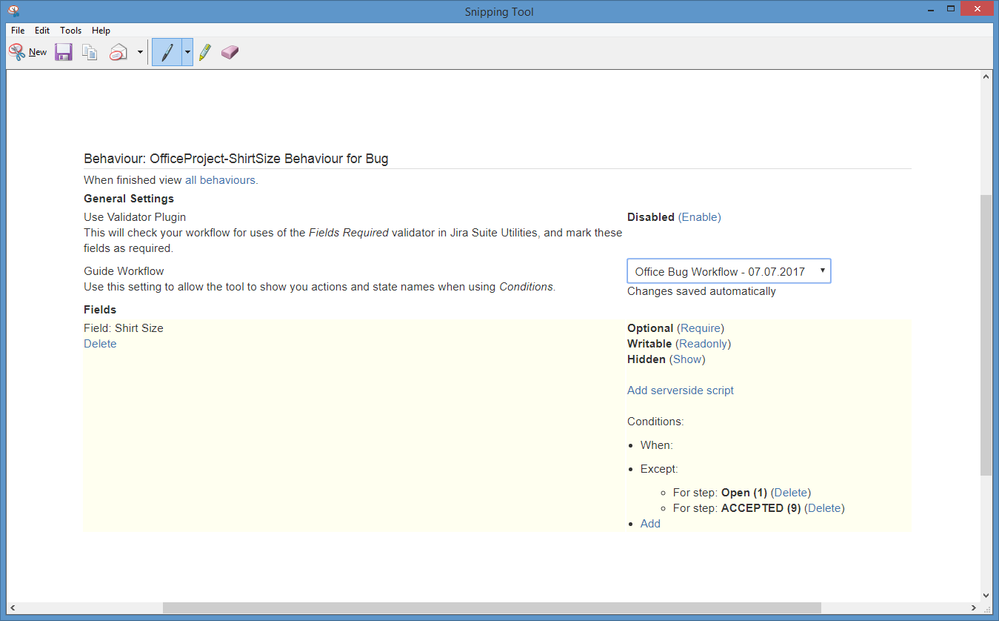Click the scroll left arrow
This screenshot has width=999, height=621.
coord(13,608)
